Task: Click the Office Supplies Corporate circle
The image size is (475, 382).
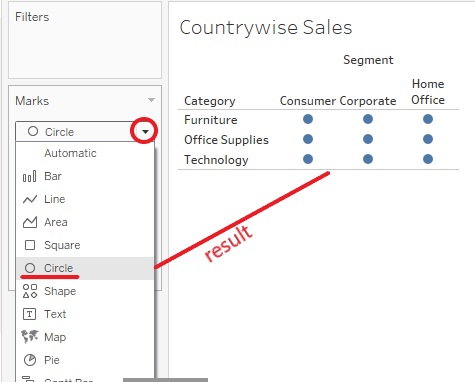Action: click(368, 139)
